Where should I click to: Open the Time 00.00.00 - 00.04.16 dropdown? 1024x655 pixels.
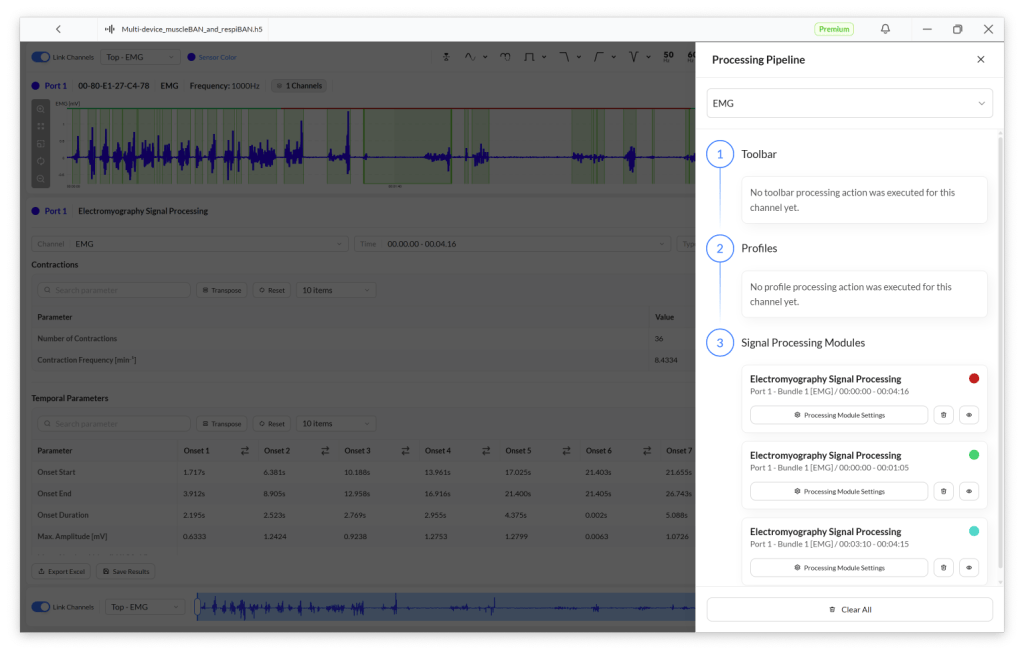513,244
